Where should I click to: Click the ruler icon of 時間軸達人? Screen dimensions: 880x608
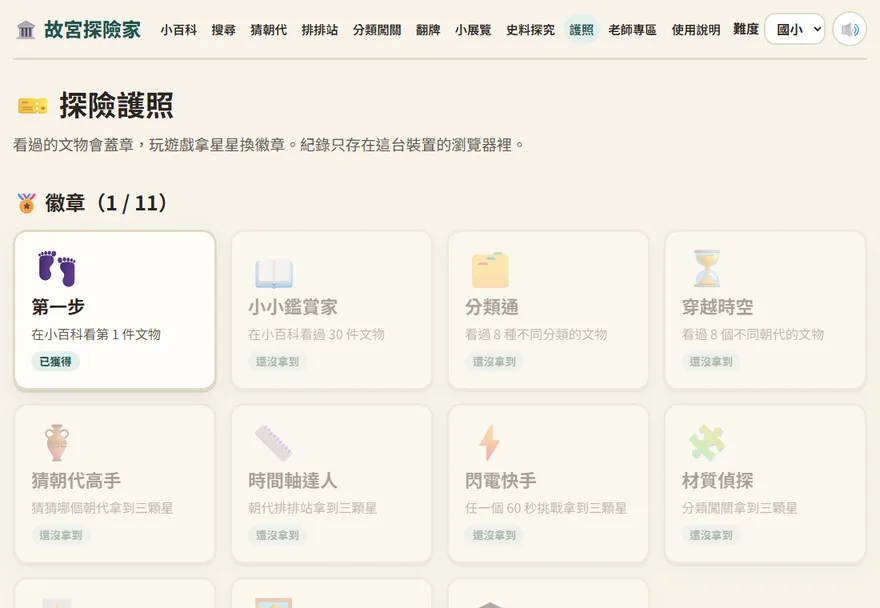(x=273, y=443)
